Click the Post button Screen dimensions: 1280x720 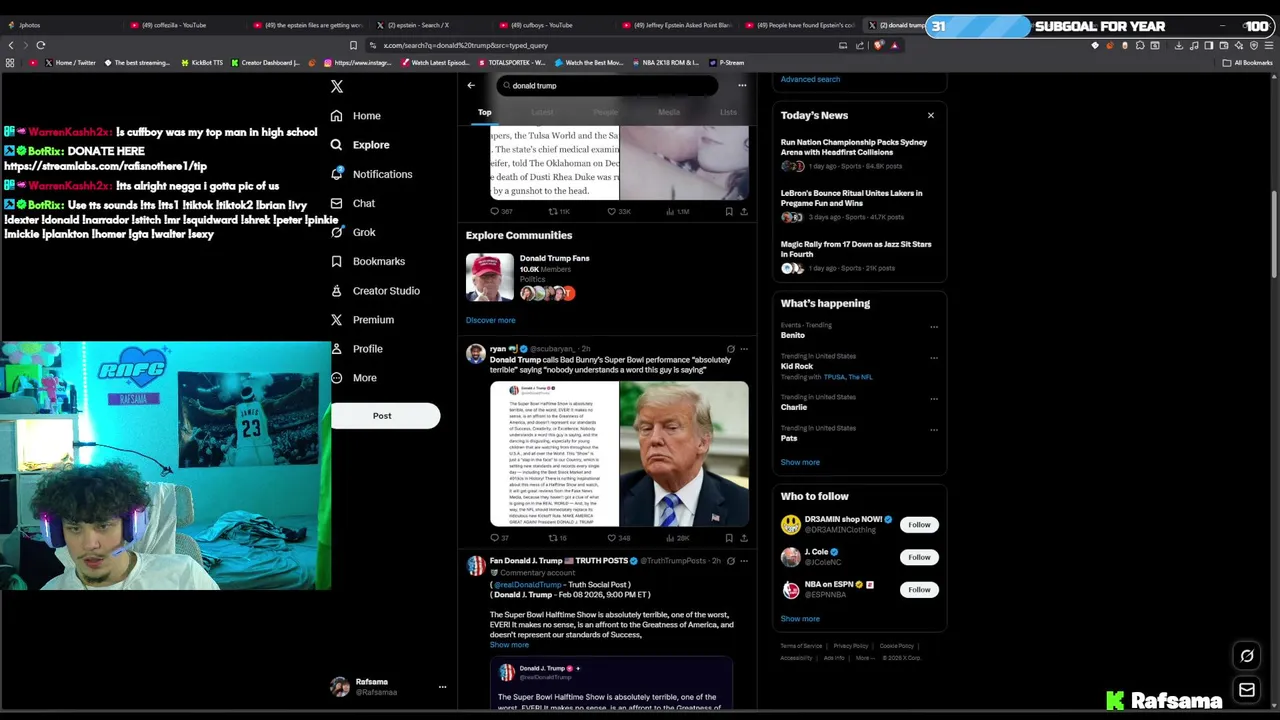(385, 416)
